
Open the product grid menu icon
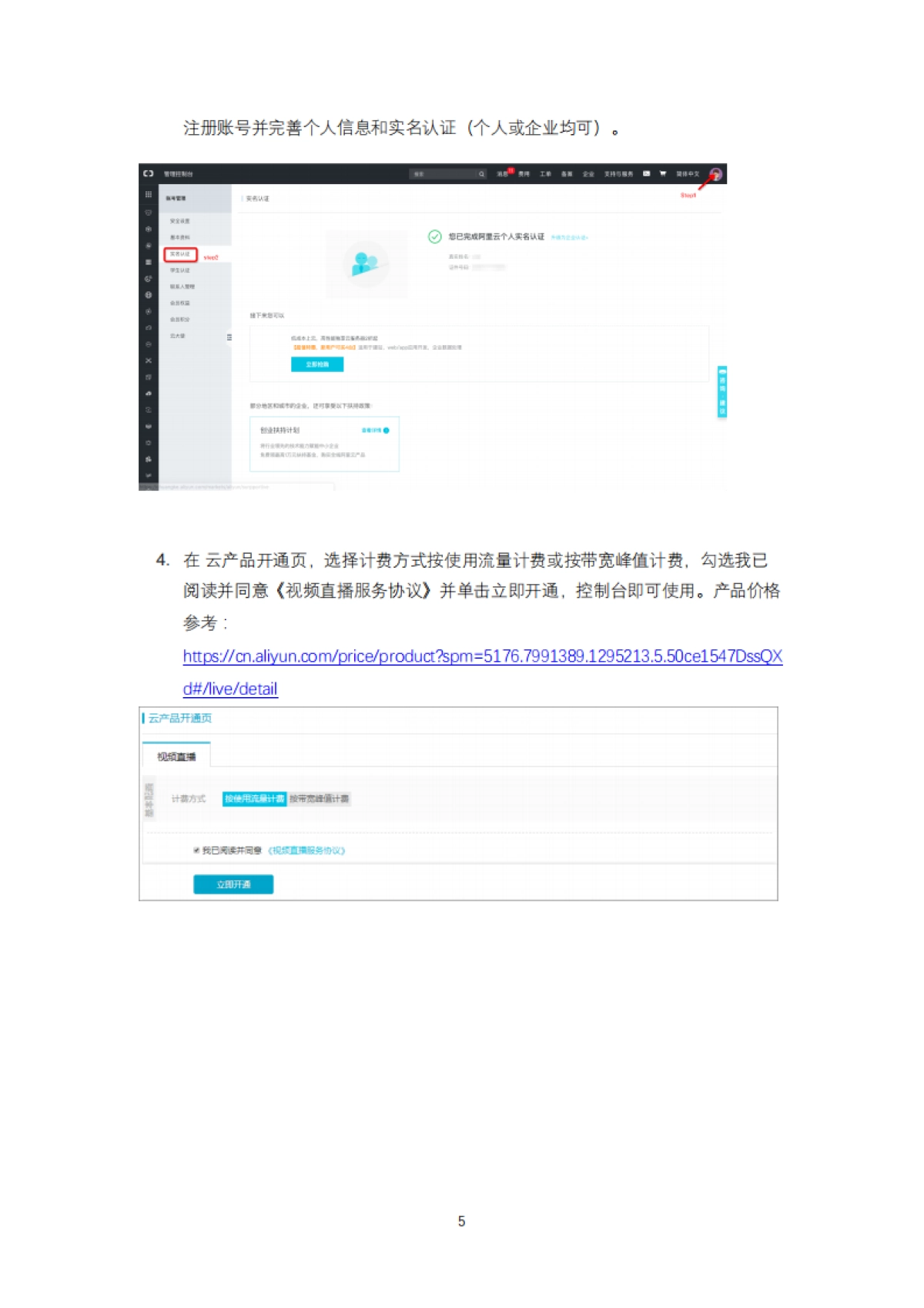149,195
